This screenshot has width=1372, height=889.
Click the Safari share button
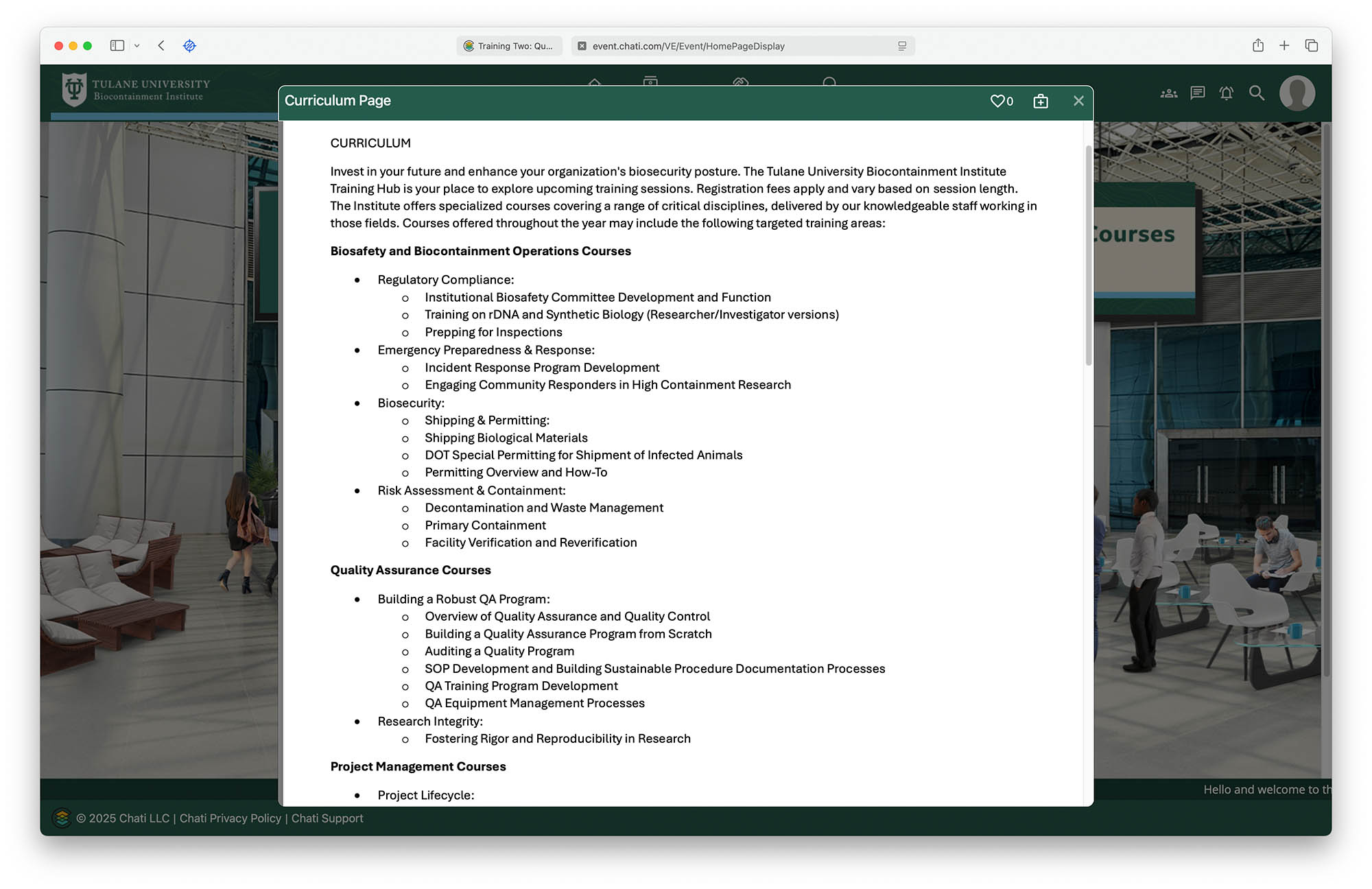point(1257,46)
